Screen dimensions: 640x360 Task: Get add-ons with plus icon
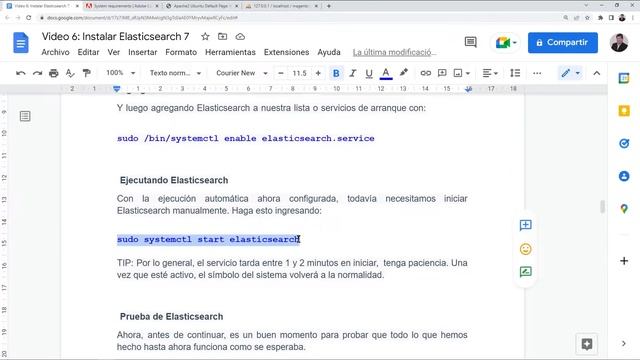pyautogui.click(x=624, y=261)
